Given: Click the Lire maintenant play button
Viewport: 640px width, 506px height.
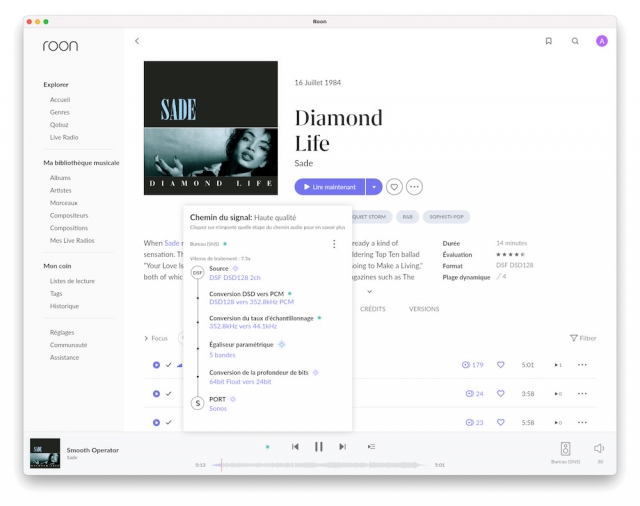Looking at the screenshot, I should (x=330, y=187).
